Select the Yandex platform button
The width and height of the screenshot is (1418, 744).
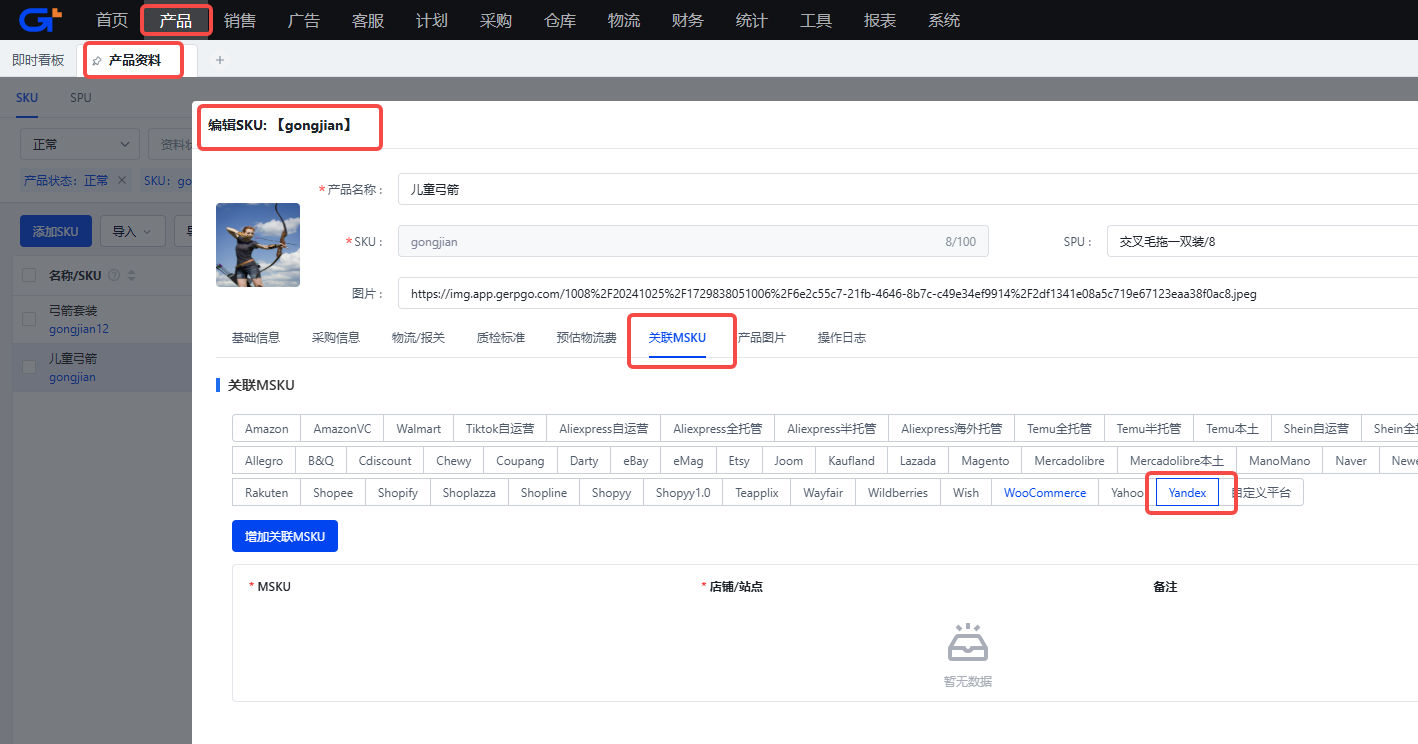1187,493
